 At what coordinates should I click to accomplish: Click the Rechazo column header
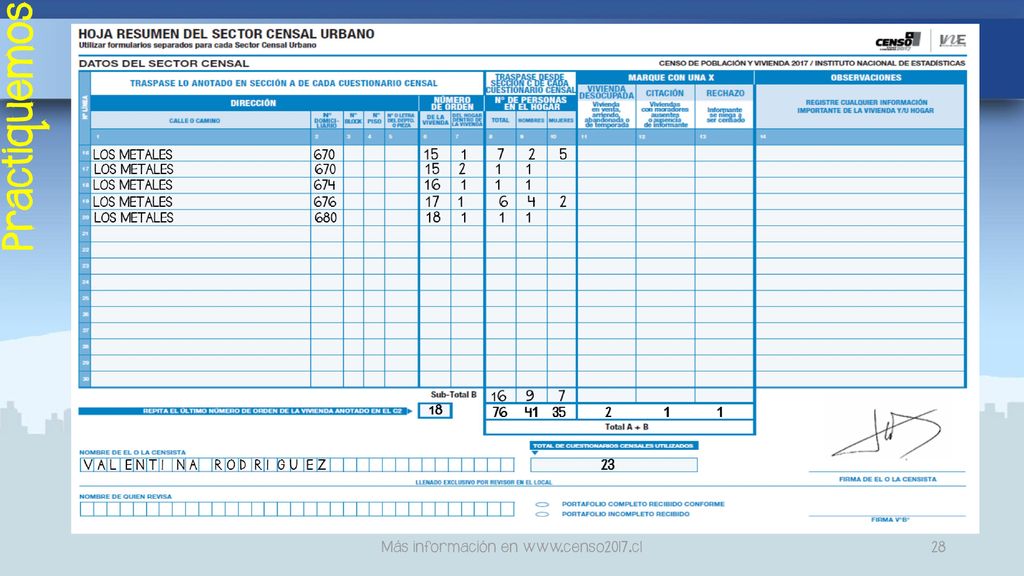tap(725, 93)
